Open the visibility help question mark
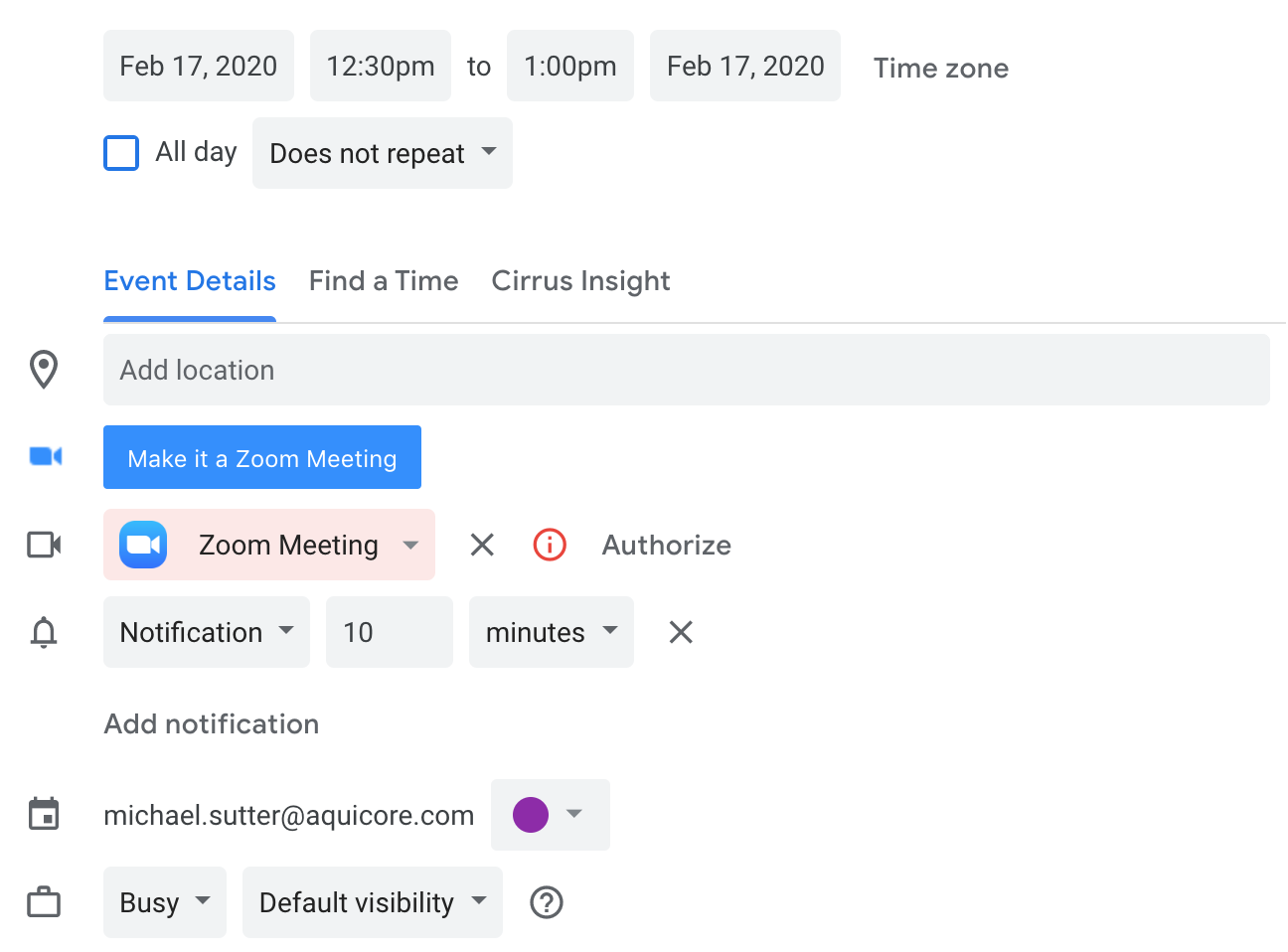 click(547, 902)
